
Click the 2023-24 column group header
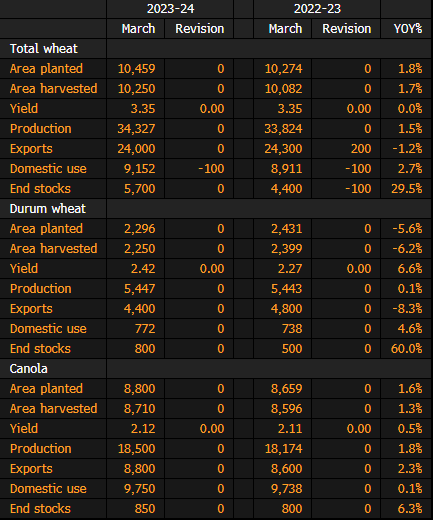170,9
